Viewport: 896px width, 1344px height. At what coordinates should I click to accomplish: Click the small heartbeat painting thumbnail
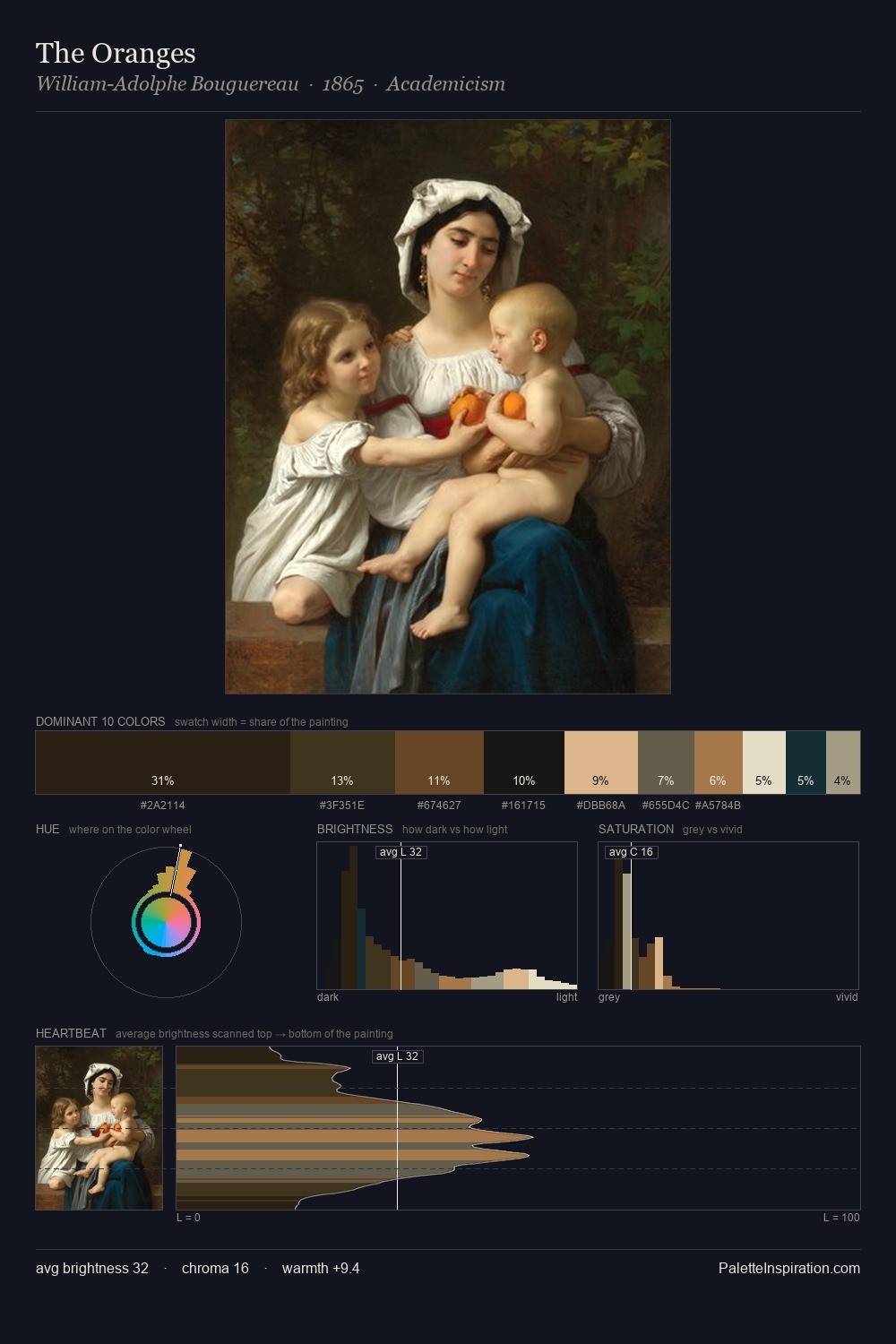tap(99, 1128)
